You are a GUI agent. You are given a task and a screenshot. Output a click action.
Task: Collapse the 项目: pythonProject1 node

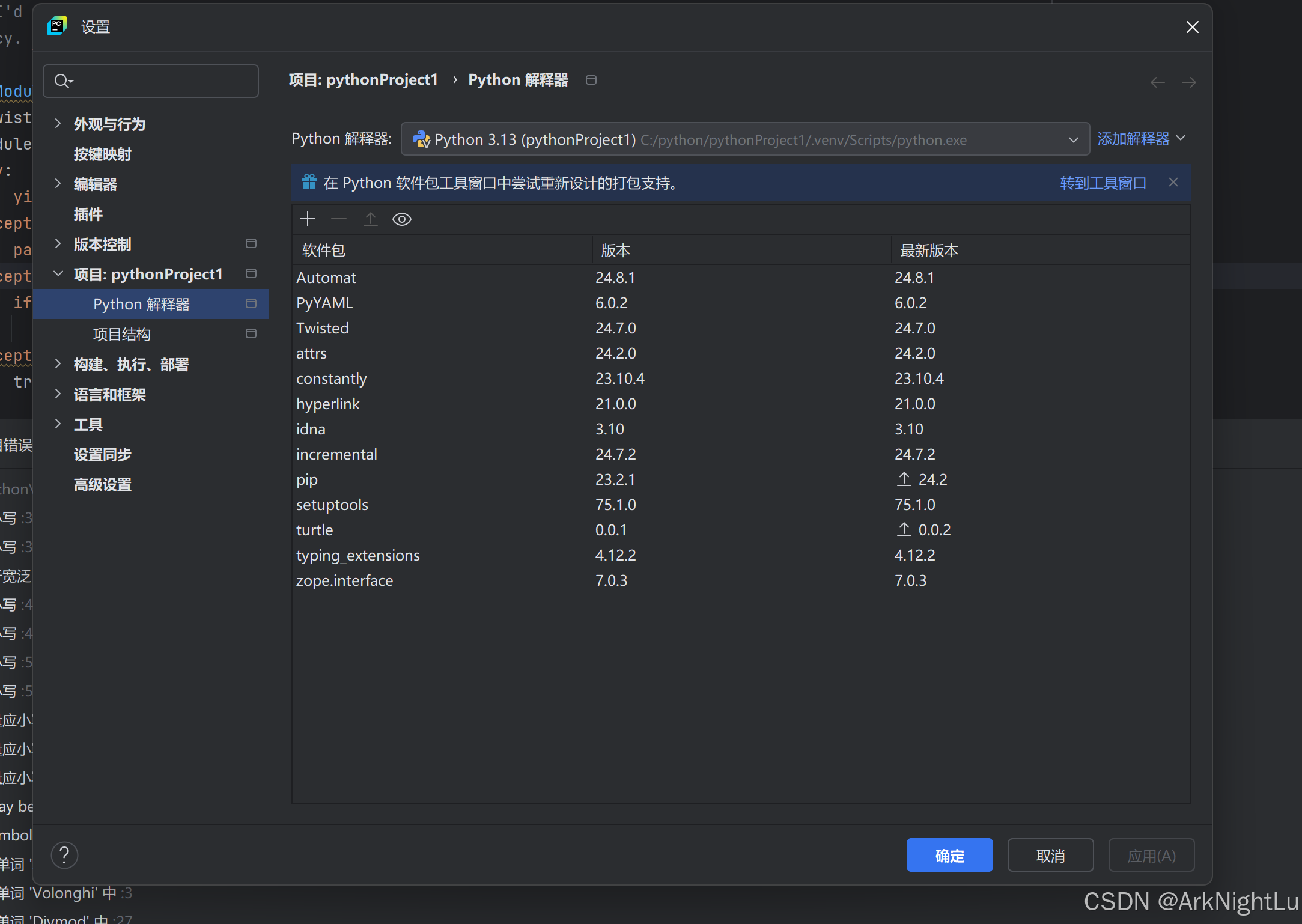coord(58,274)
